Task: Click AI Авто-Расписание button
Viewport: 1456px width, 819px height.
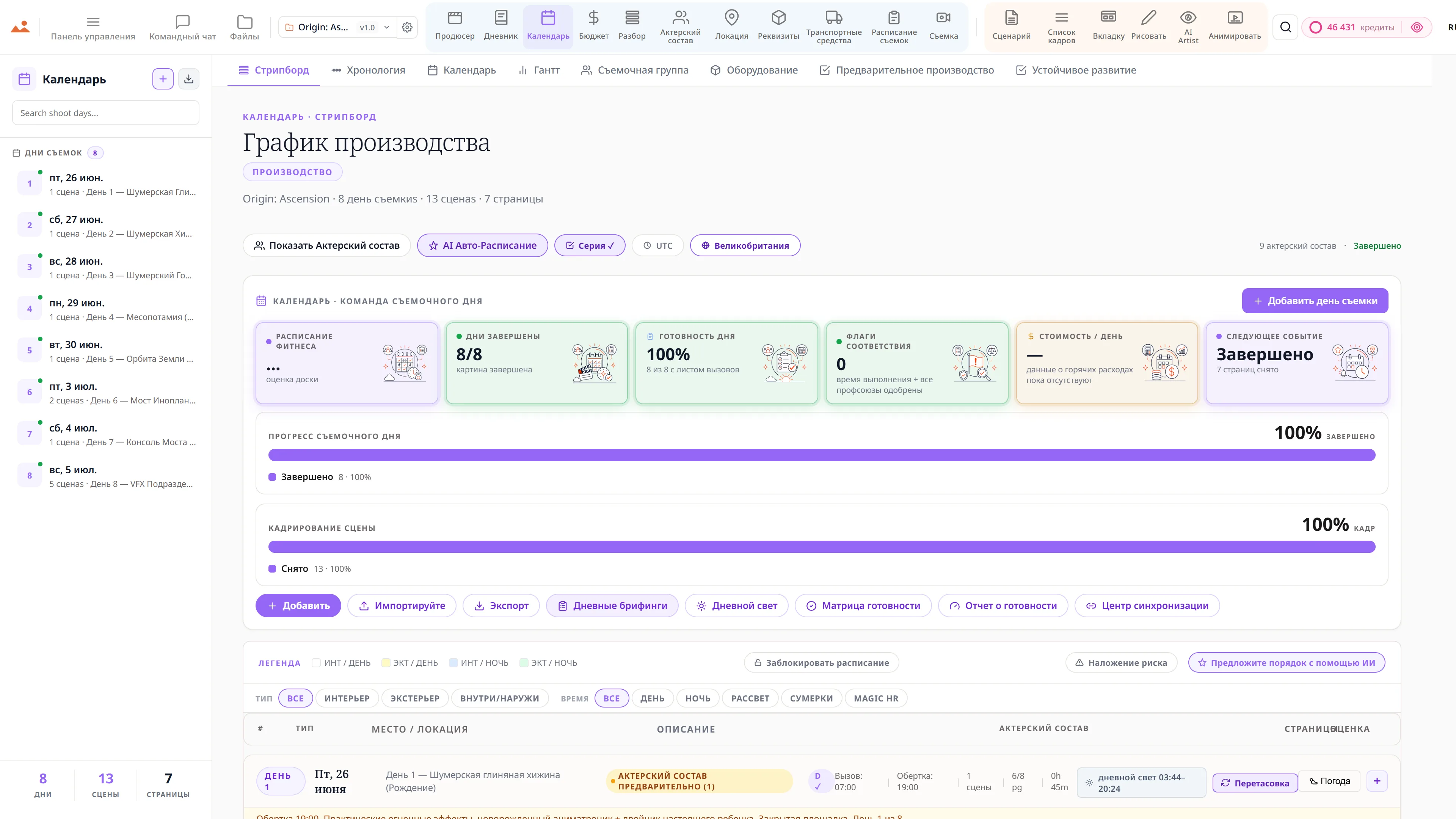Action: (x=482, y=245)
